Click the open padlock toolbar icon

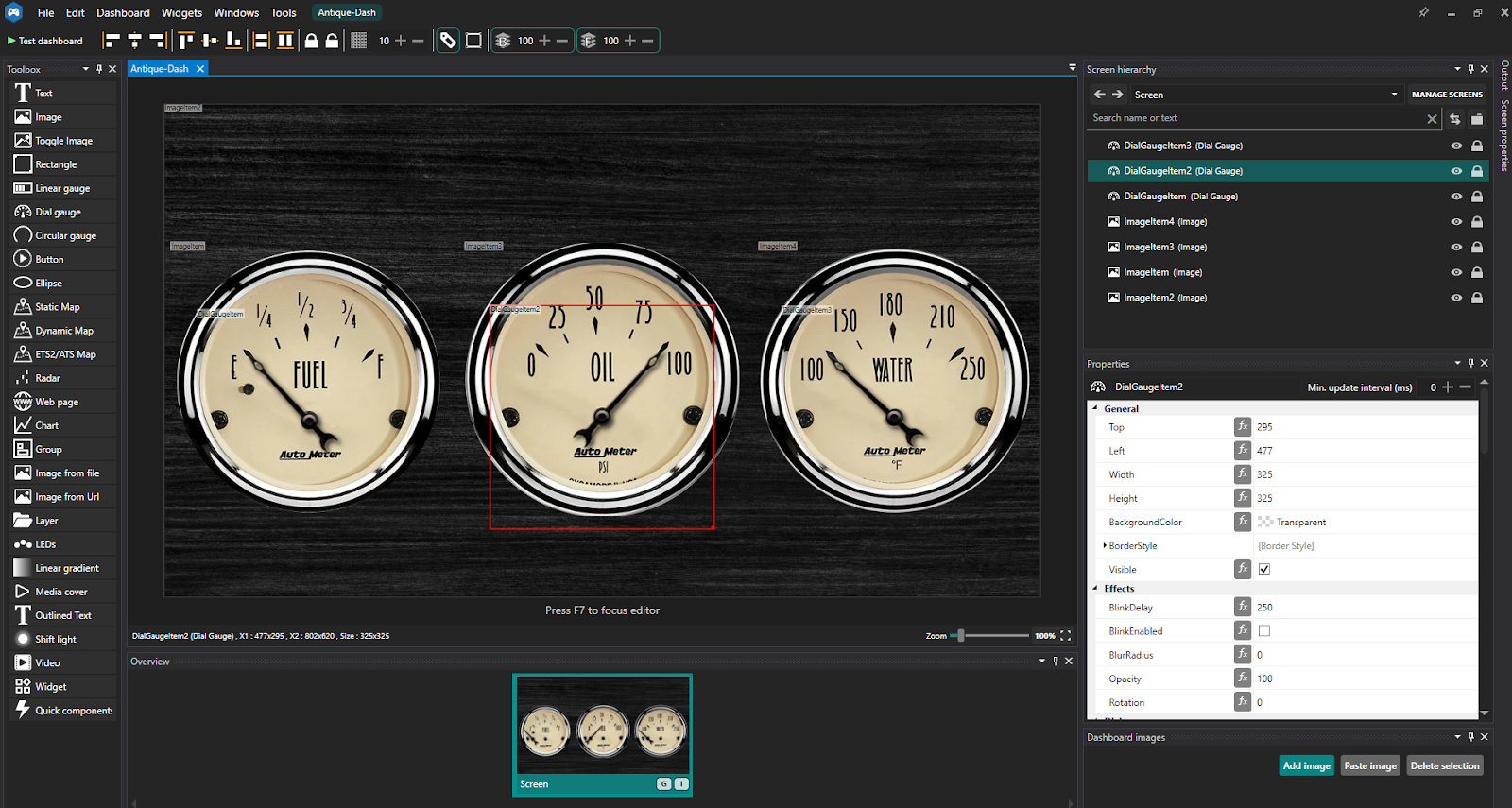(x=332, y=41)
